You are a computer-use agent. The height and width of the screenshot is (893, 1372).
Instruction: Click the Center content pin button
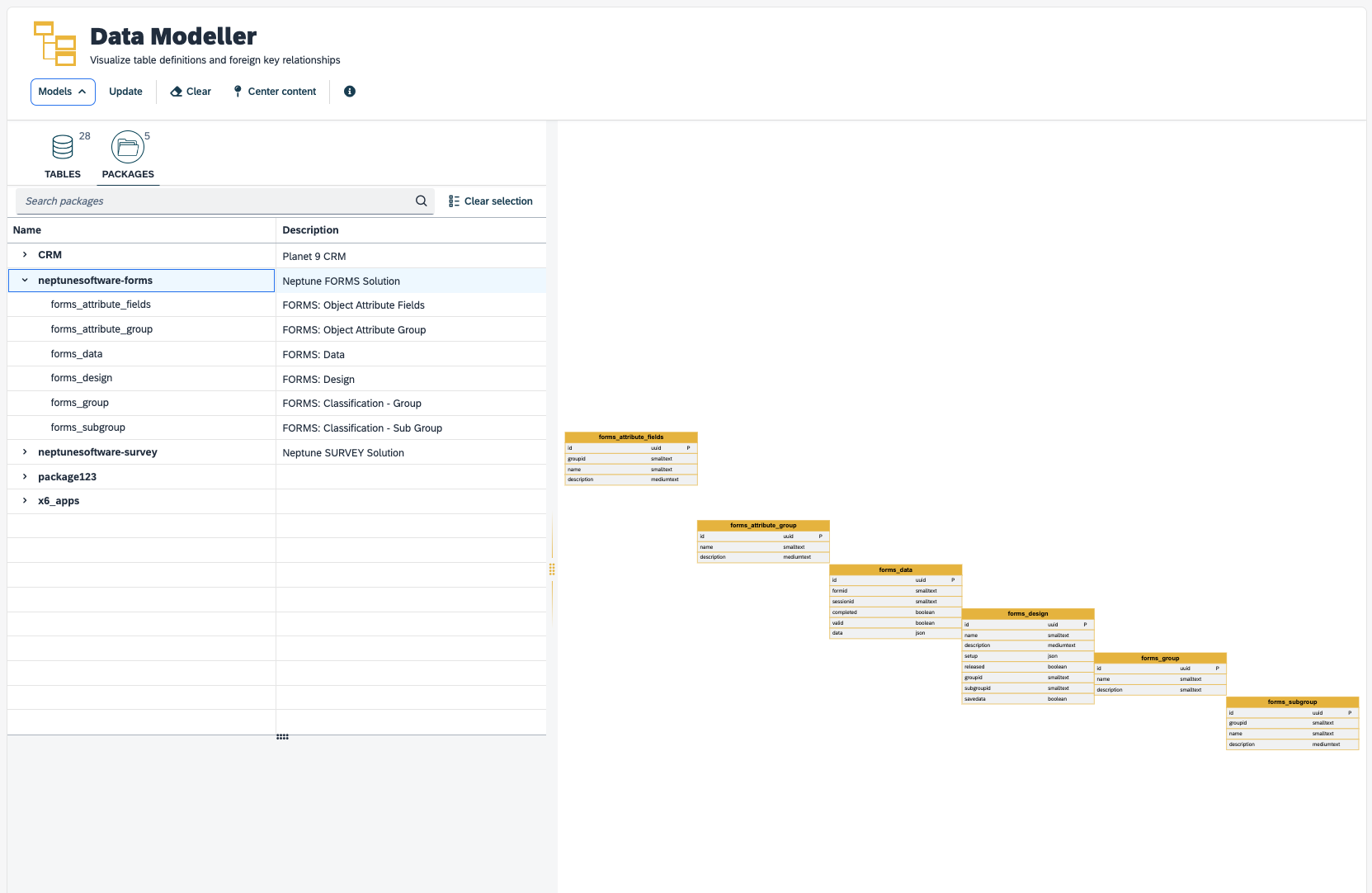pos(275,92)
